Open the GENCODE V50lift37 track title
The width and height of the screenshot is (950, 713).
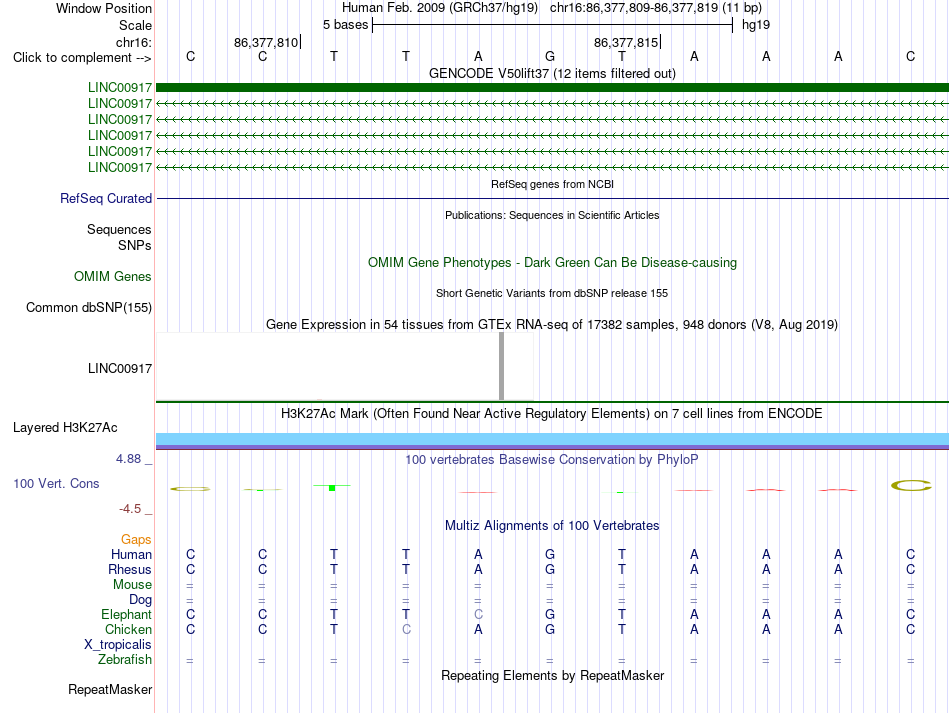click(x=552, y=73)
